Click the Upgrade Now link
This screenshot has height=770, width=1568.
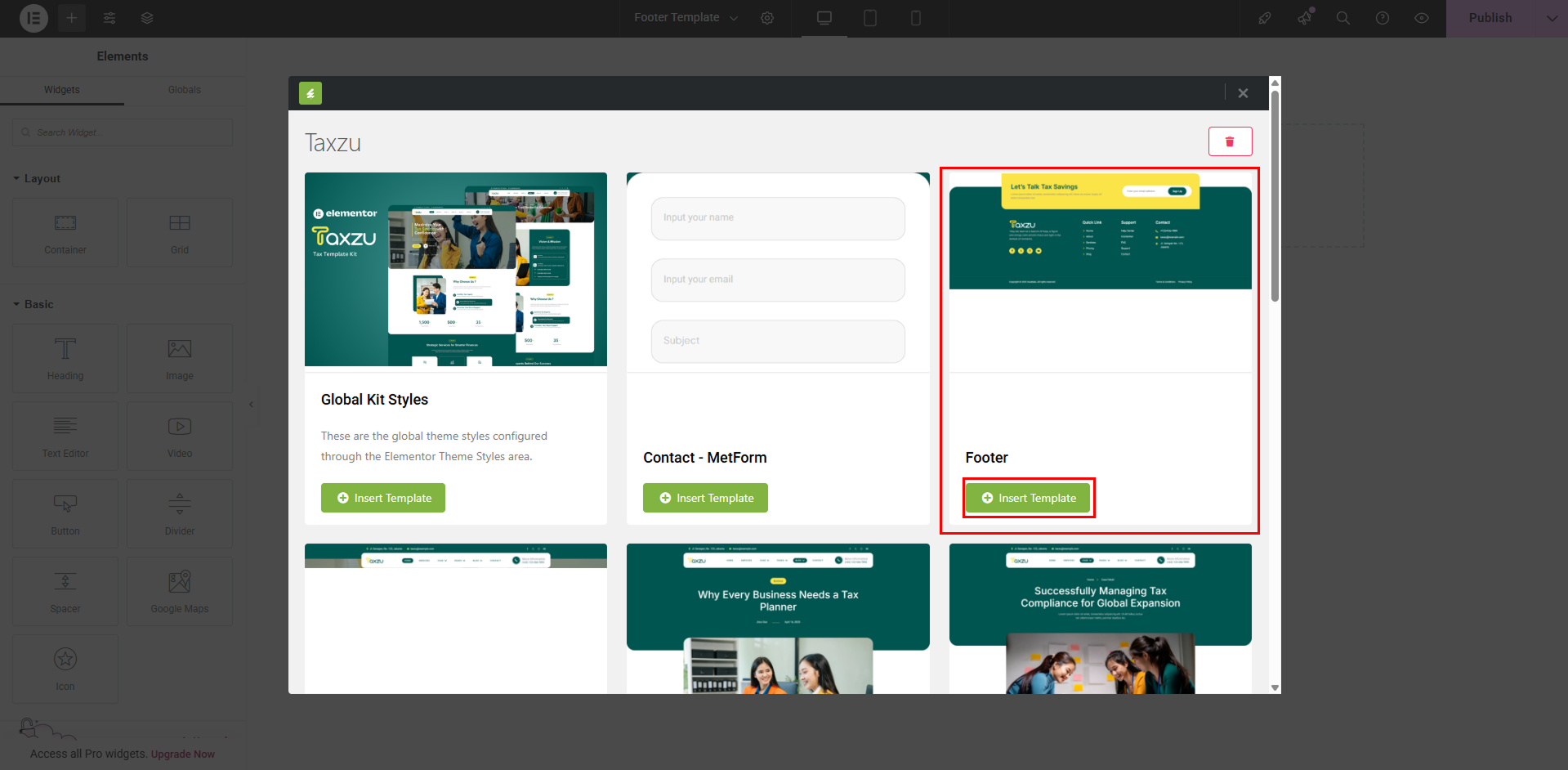pos(183,754)
